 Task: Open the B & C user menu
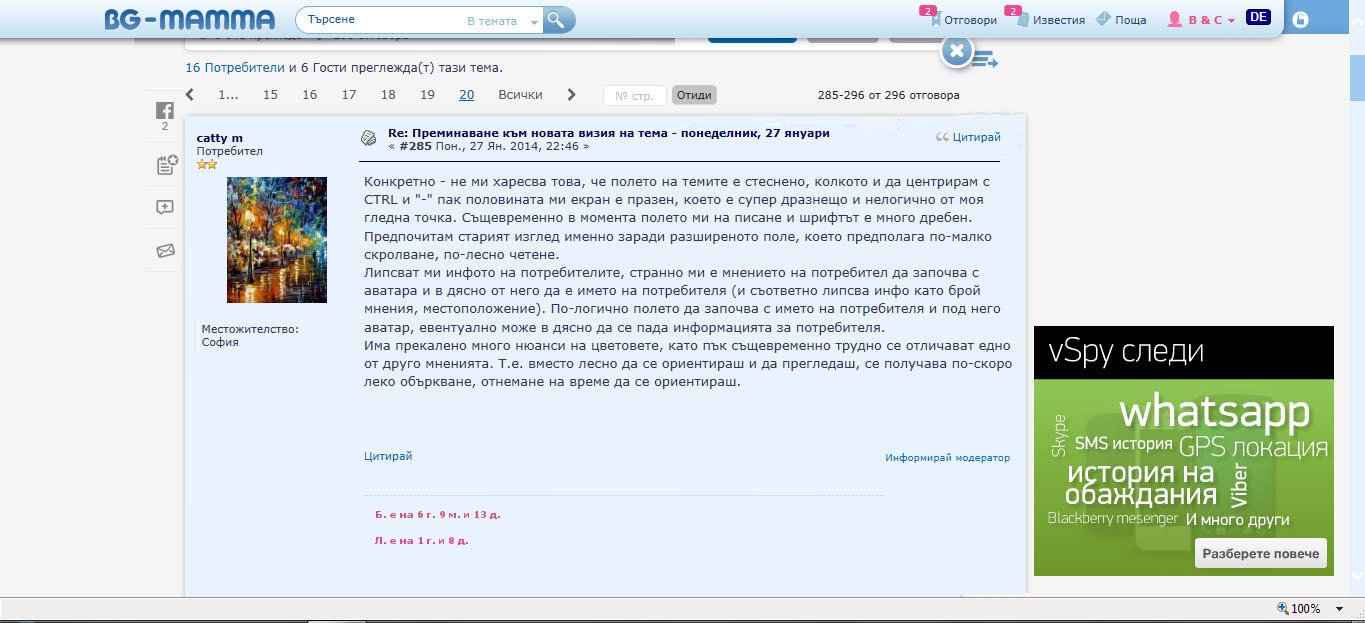pyautogui.click(x=1203, y=20)
